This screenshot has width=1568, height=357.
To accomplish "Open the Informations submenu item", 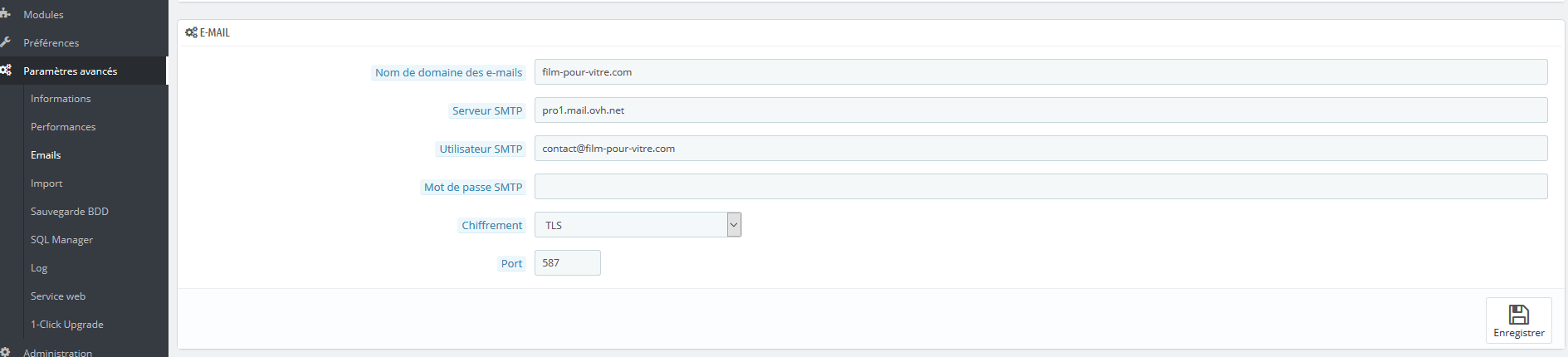I will tap(61, 99).
